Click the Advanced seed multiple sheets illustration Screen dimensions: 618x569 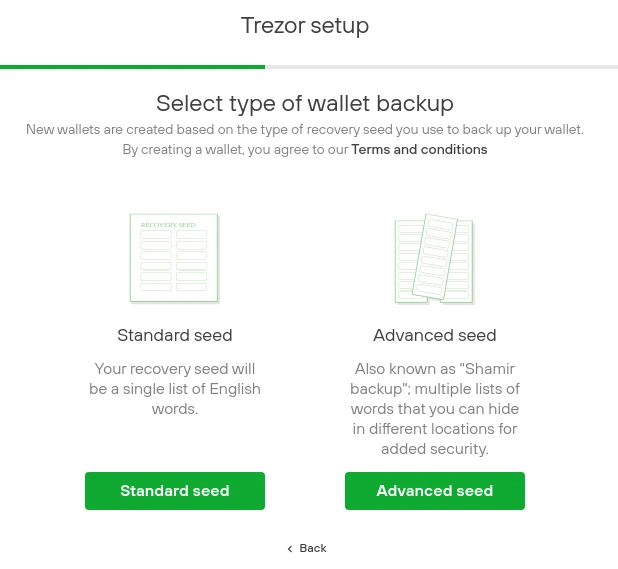click(x=434, y=258)
